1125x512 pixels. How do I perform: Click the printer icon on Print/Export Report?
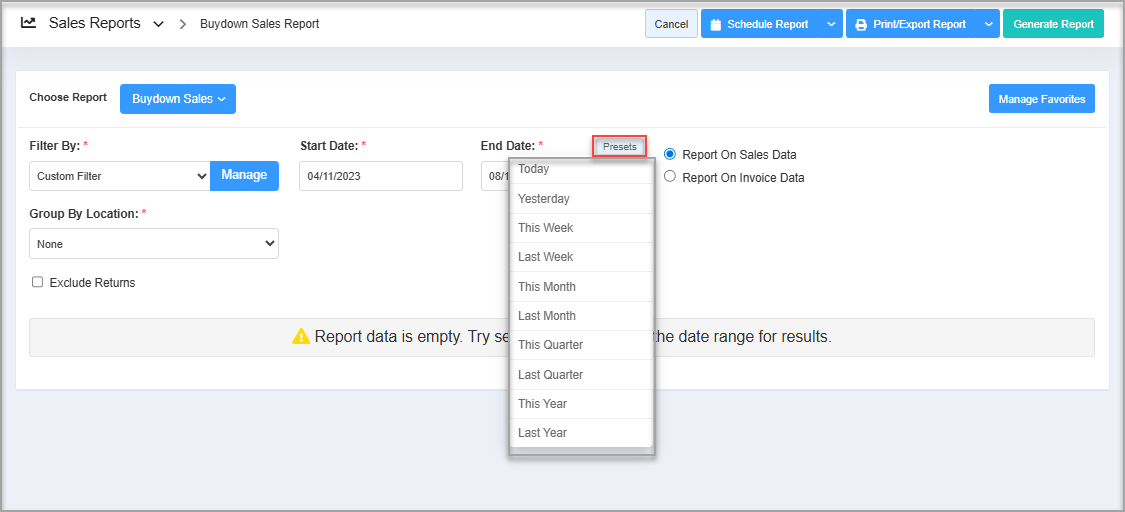(x=860, y=25)
